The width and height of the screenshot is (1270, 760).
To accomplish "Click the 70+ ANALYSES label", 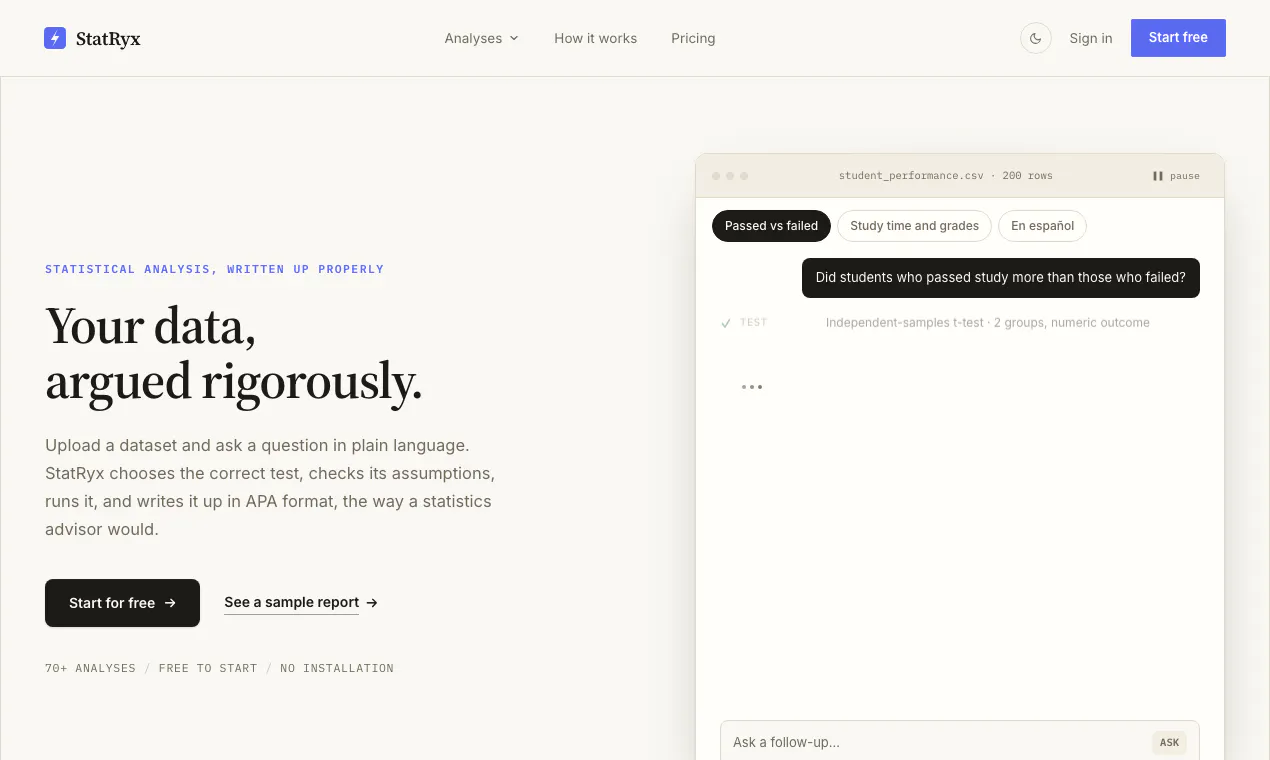I will click(90, 668).
